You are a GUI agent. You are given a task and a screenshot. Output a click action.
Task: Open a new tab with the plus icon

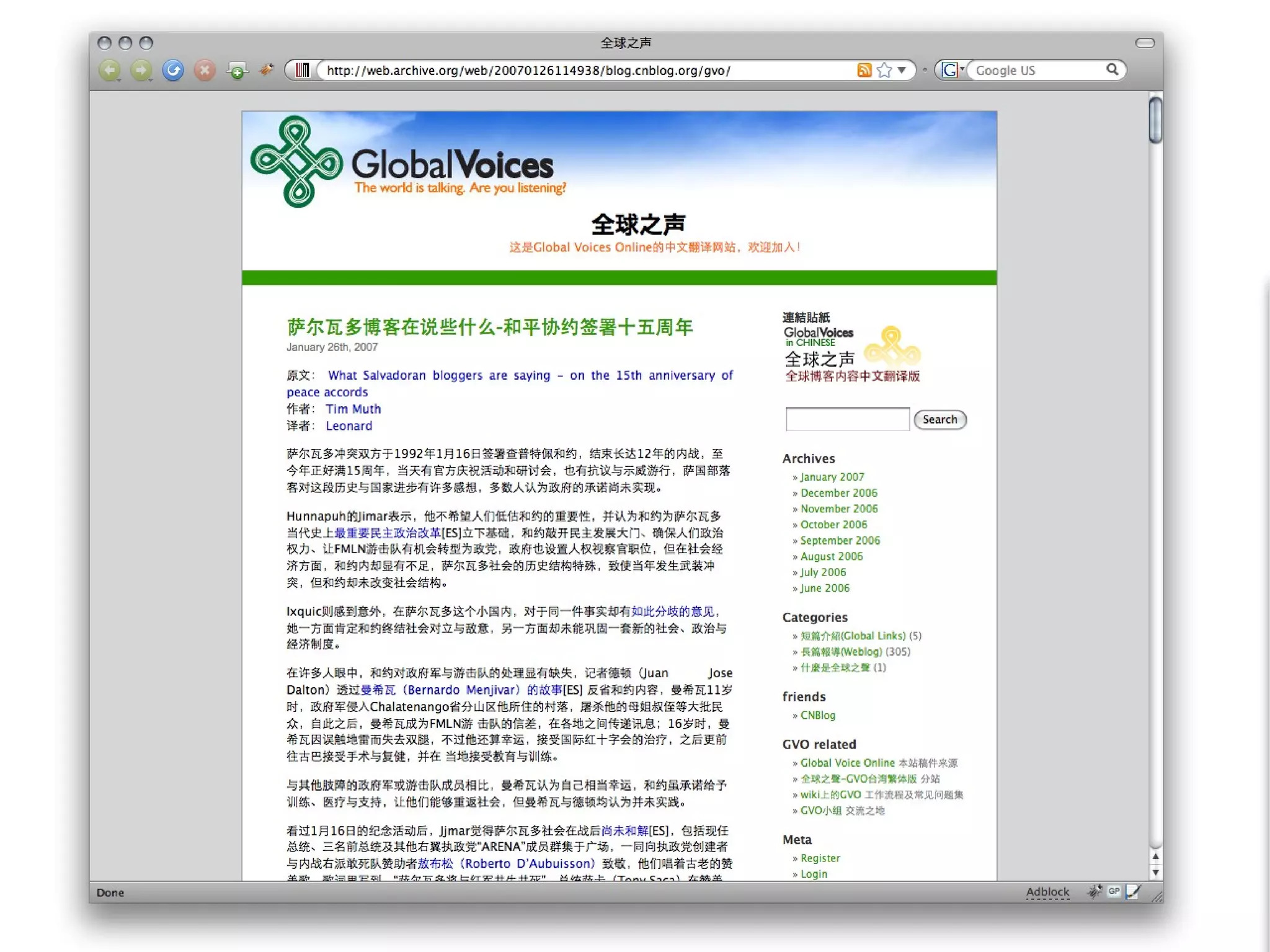237,71
